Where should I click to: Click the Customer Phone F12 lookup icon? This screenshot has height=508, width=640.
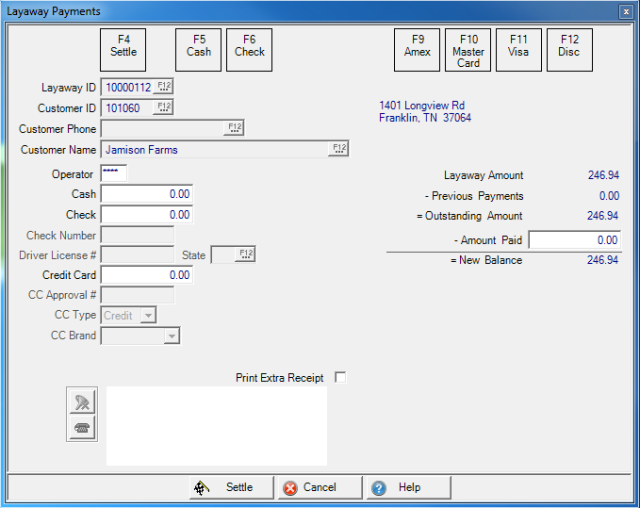pos(235,128)
